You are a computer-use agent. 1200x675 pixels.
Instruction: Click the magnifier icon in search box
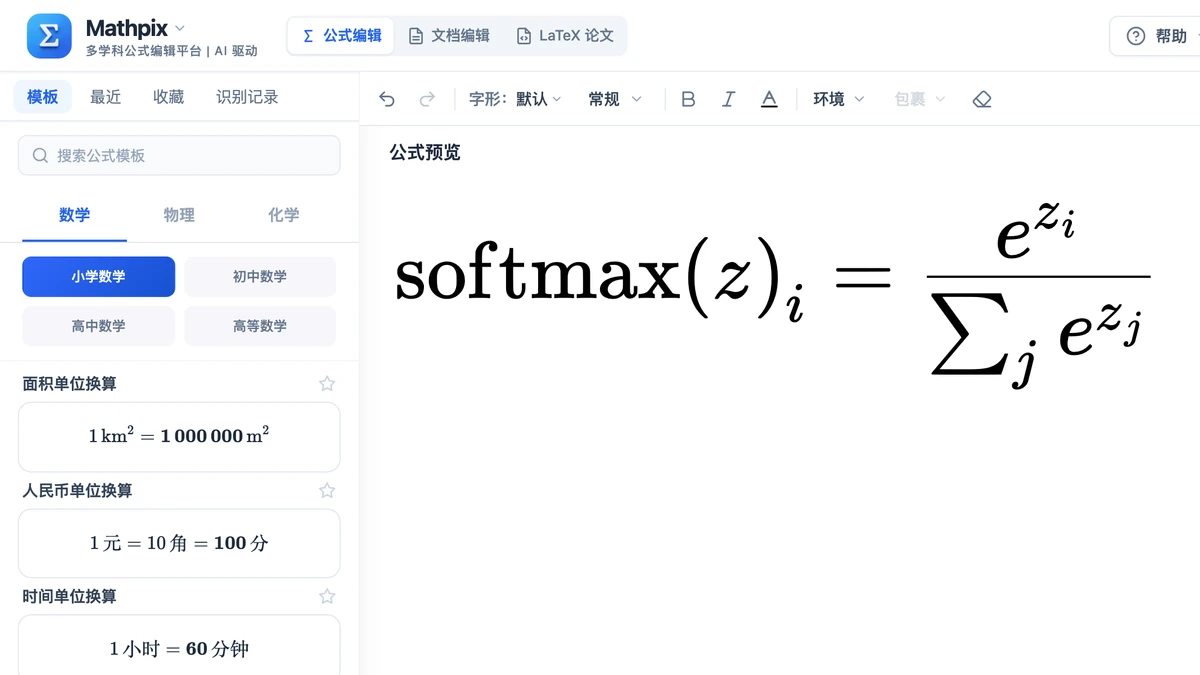(x=40, y=155)
